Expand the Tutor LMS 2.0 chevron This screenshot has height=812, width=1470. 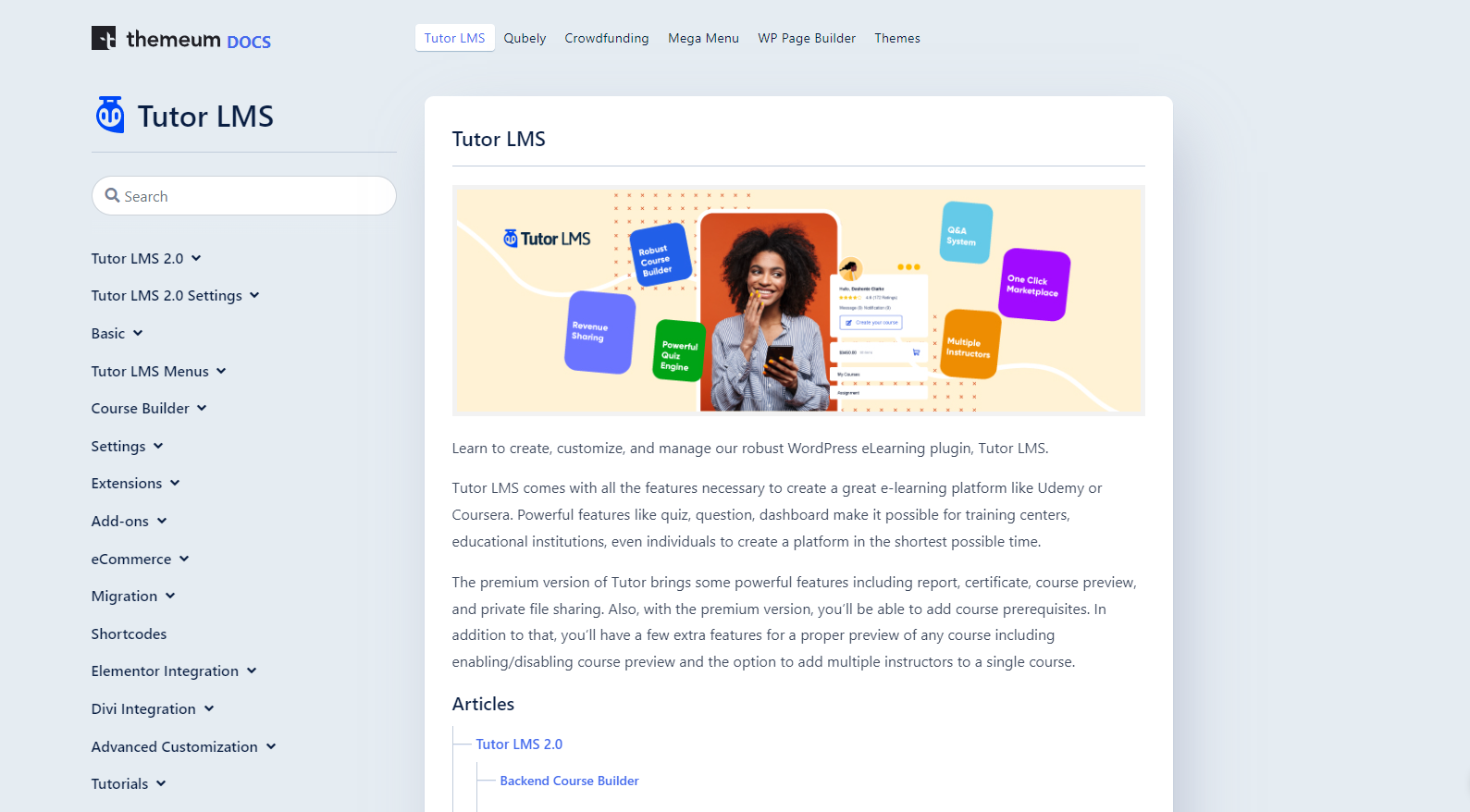[x=196, y=258]
